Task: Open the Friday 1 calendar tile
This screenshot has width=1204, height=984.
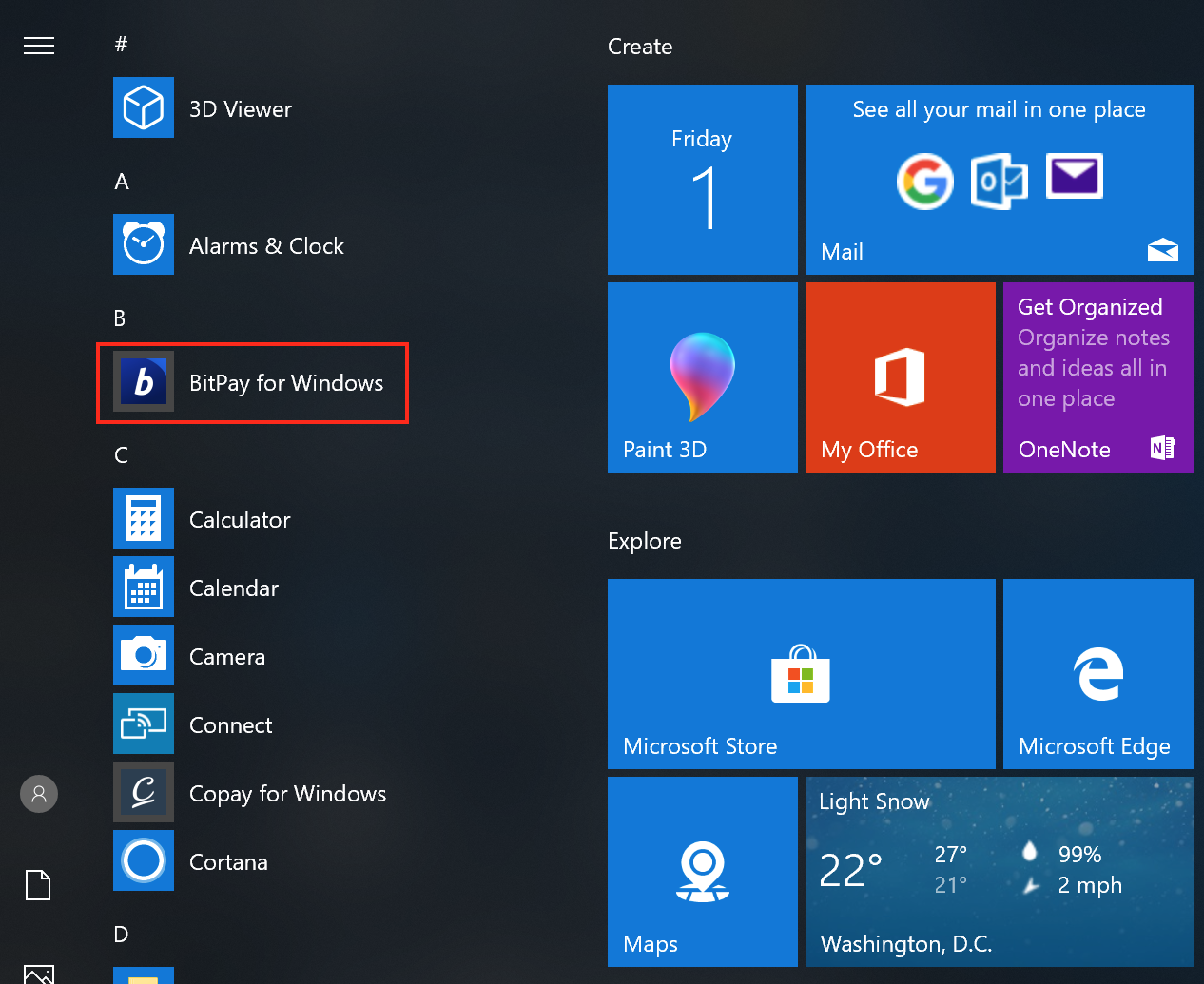Action: tap(703, 180)
